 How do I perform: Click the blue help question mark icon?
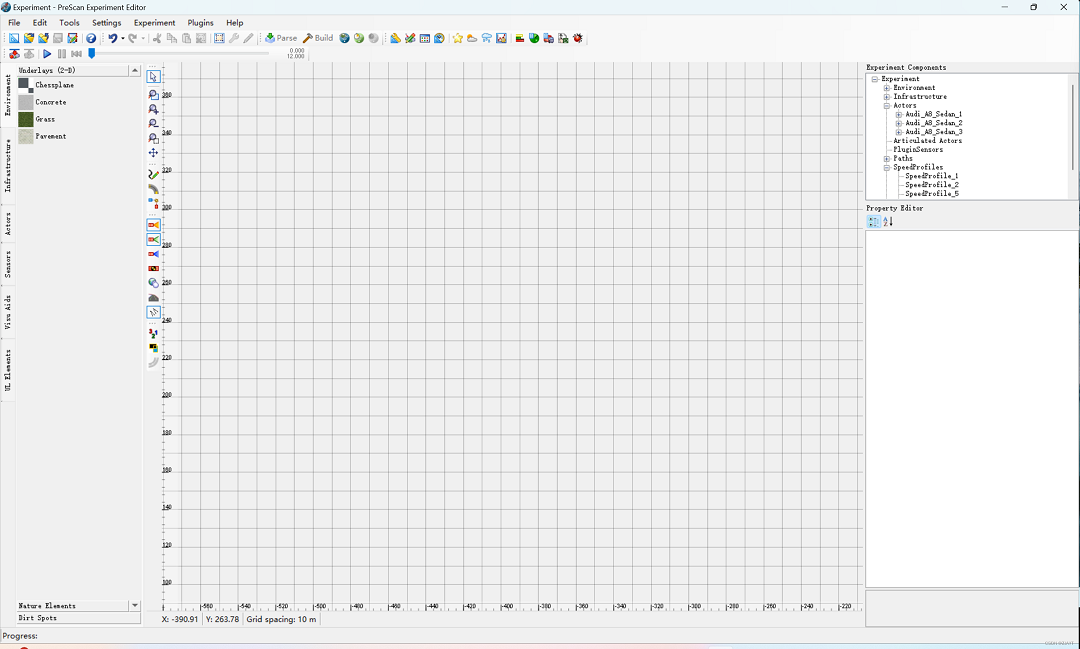(x=91, y=38)
